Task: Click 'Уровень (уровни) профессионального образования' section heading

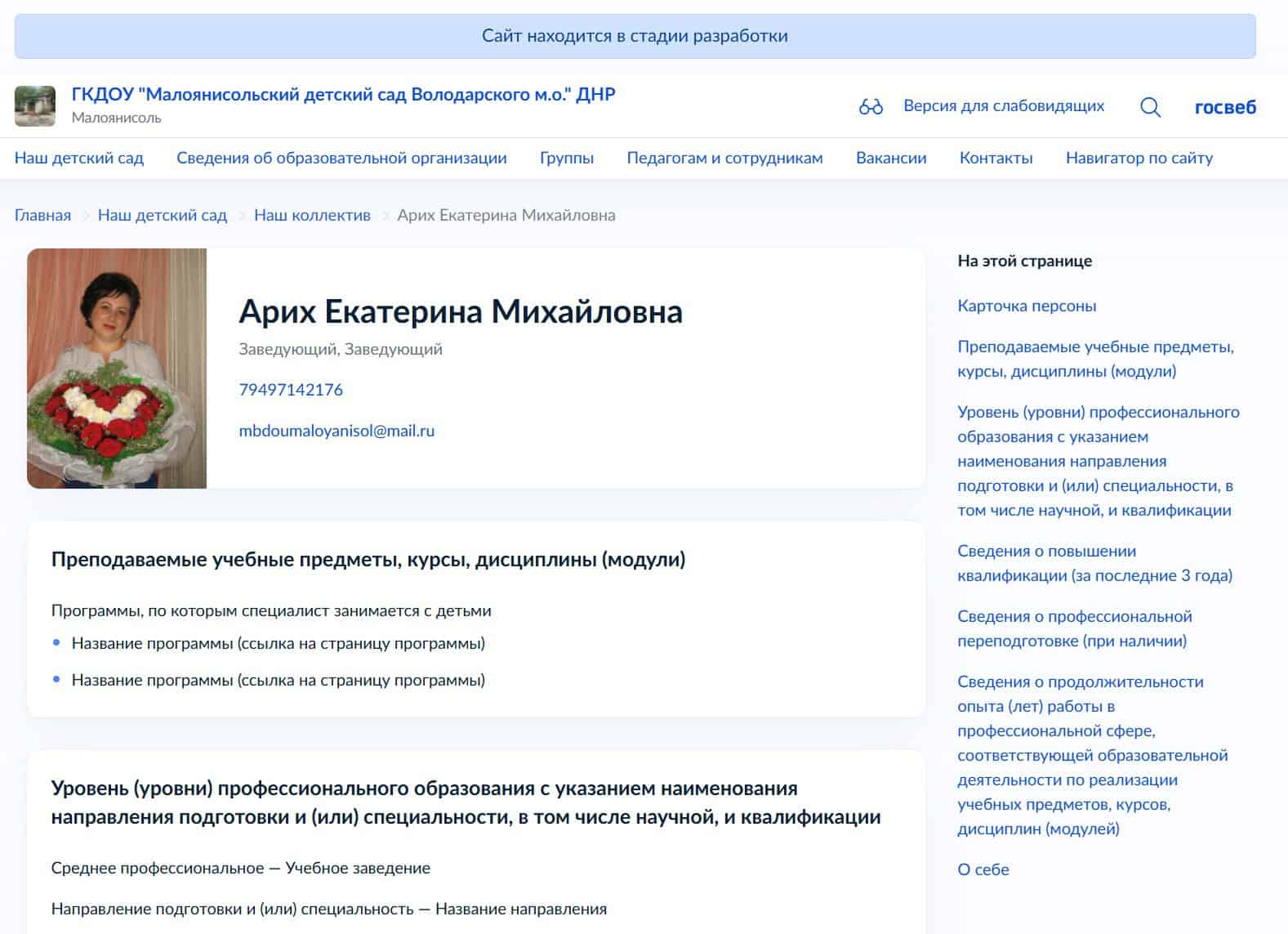Action: (x=466, y=802)
